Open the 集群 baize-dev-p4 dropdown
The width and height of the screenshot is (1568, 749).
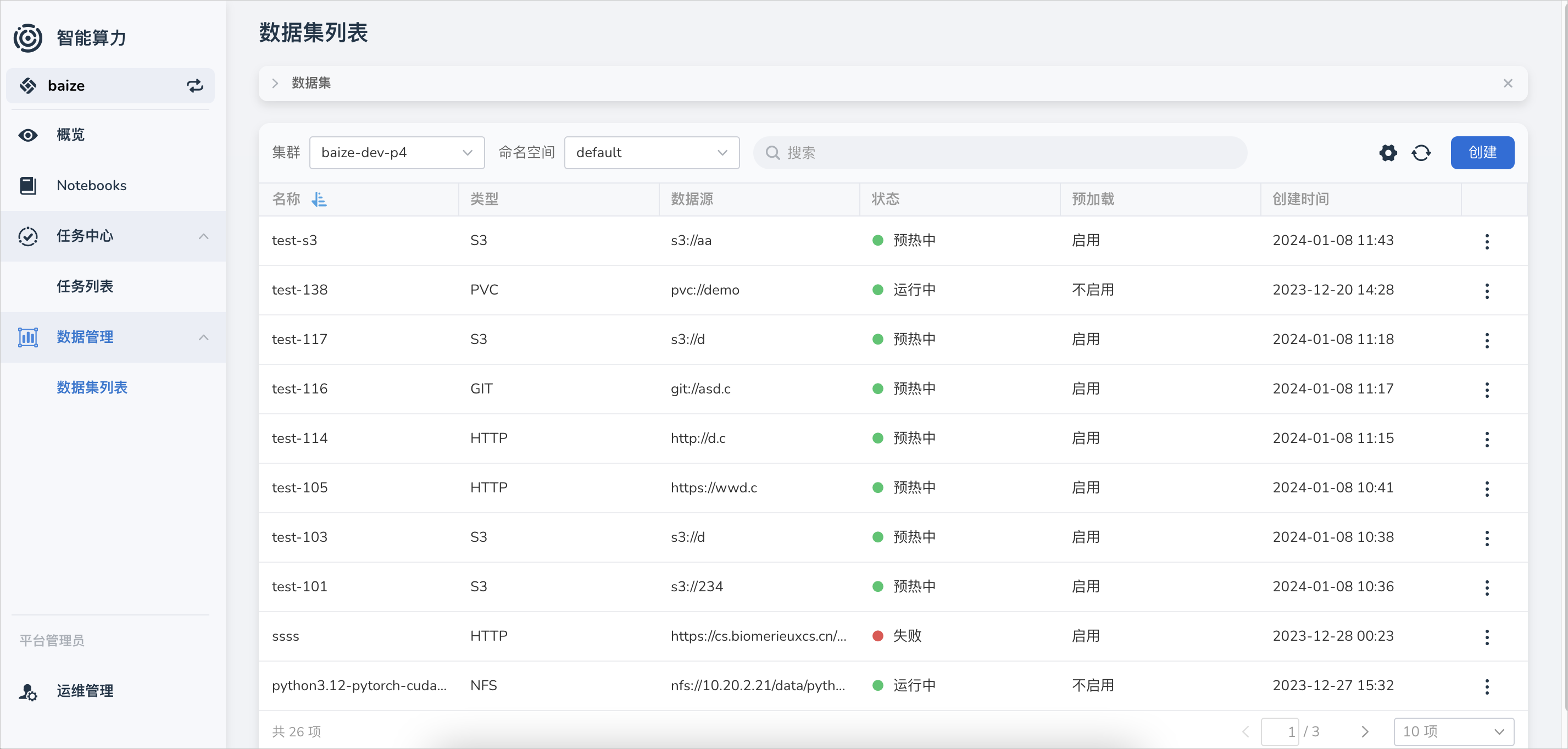(397, 153)
